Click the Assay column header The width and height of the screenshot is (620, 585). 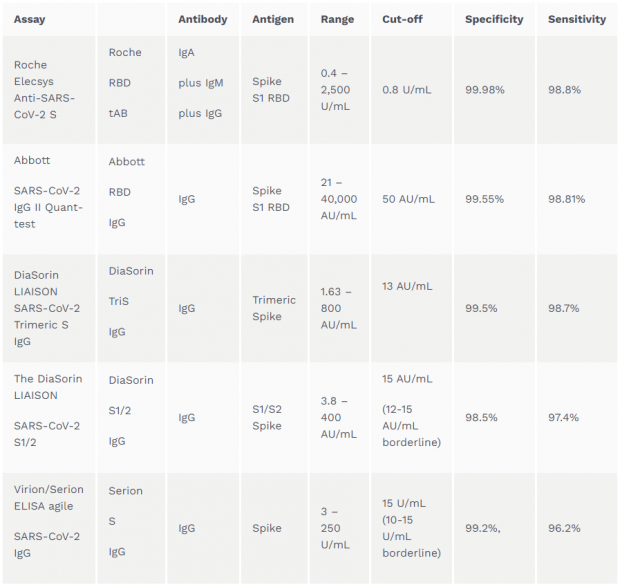(x=30, y=19)
